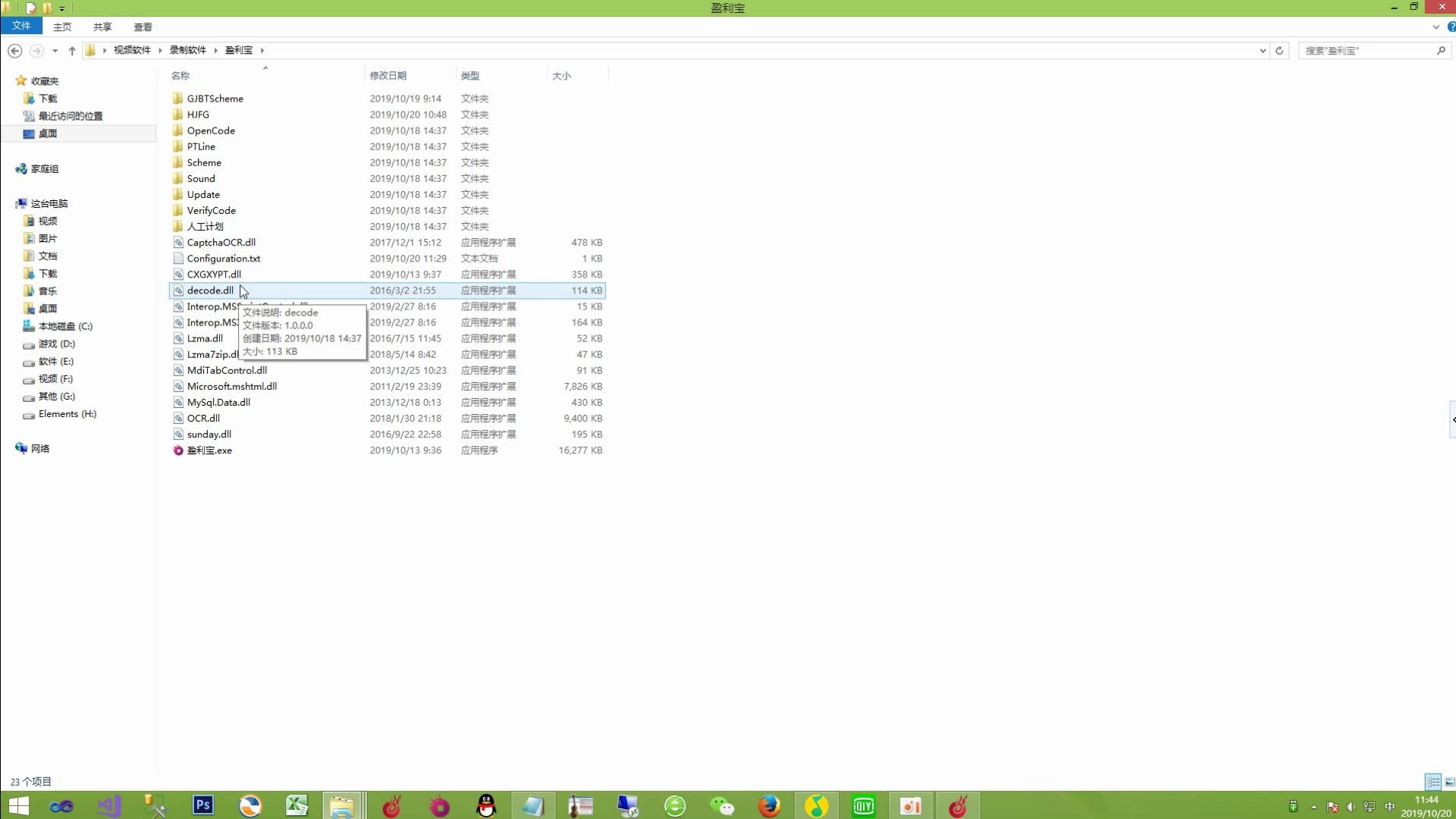Open the 文件 menu tab
Screen dimensions: 1456x819
21,26
